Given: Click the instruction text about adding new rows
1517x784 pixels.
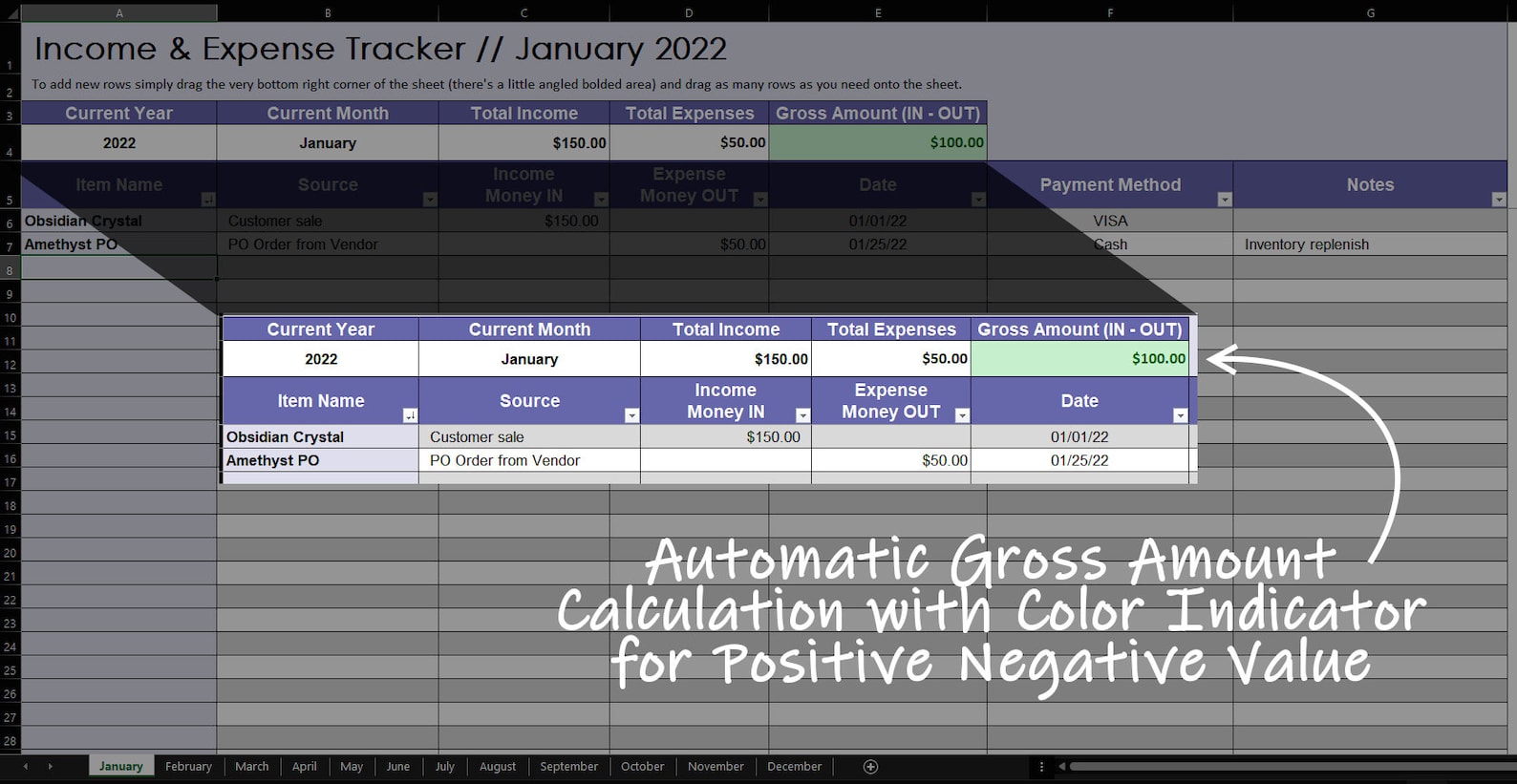Looking at the screenshot, I should tap(497, 84).
